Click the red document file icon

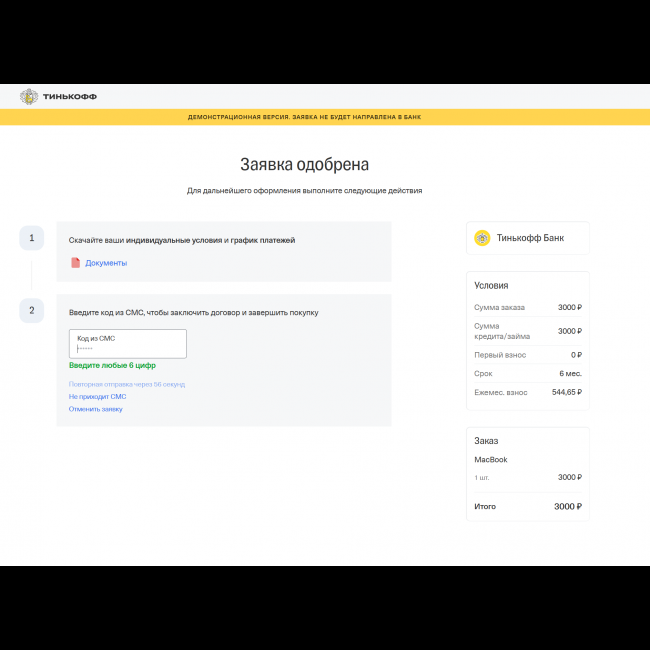[x=75, y=263]
